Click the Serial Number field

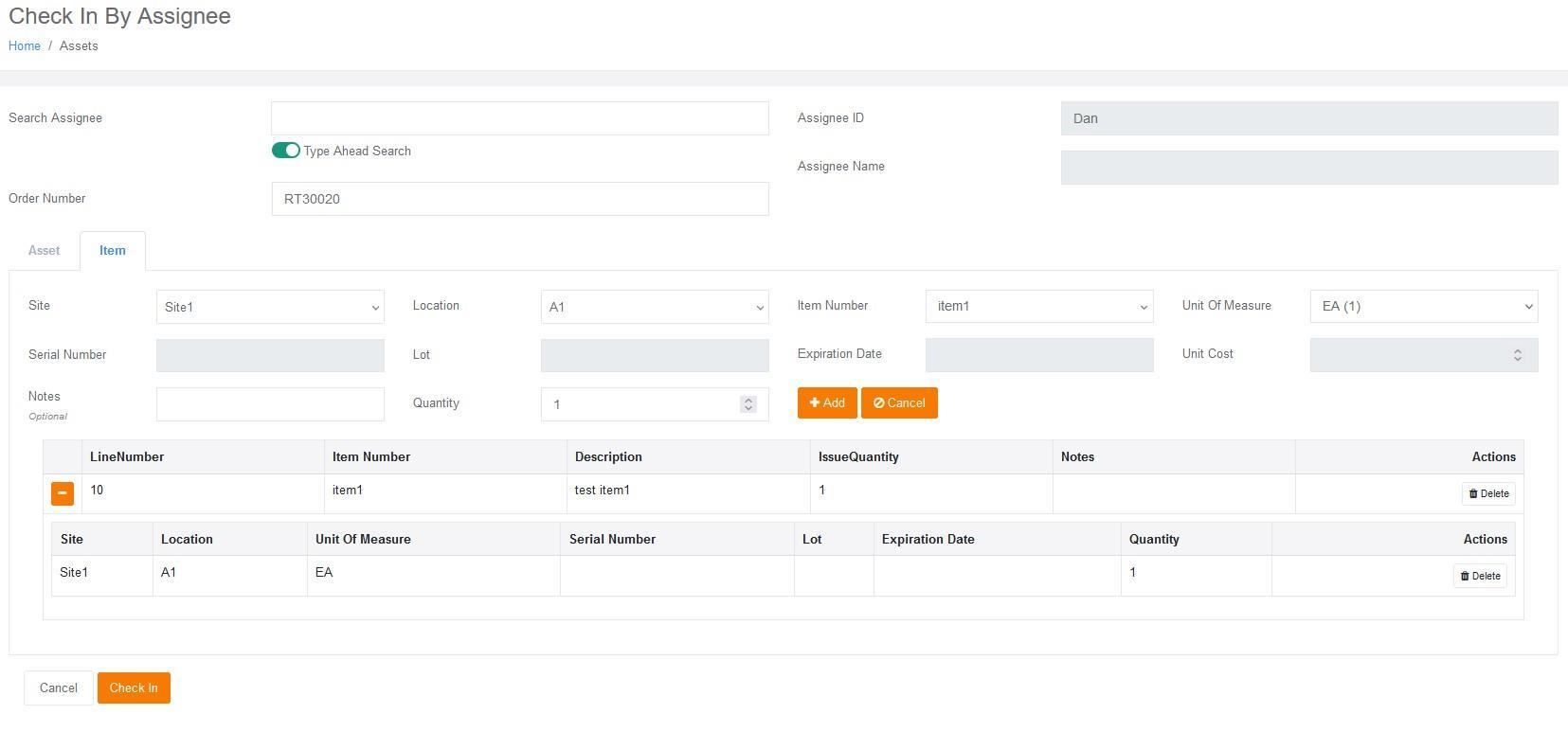(270, 355)
